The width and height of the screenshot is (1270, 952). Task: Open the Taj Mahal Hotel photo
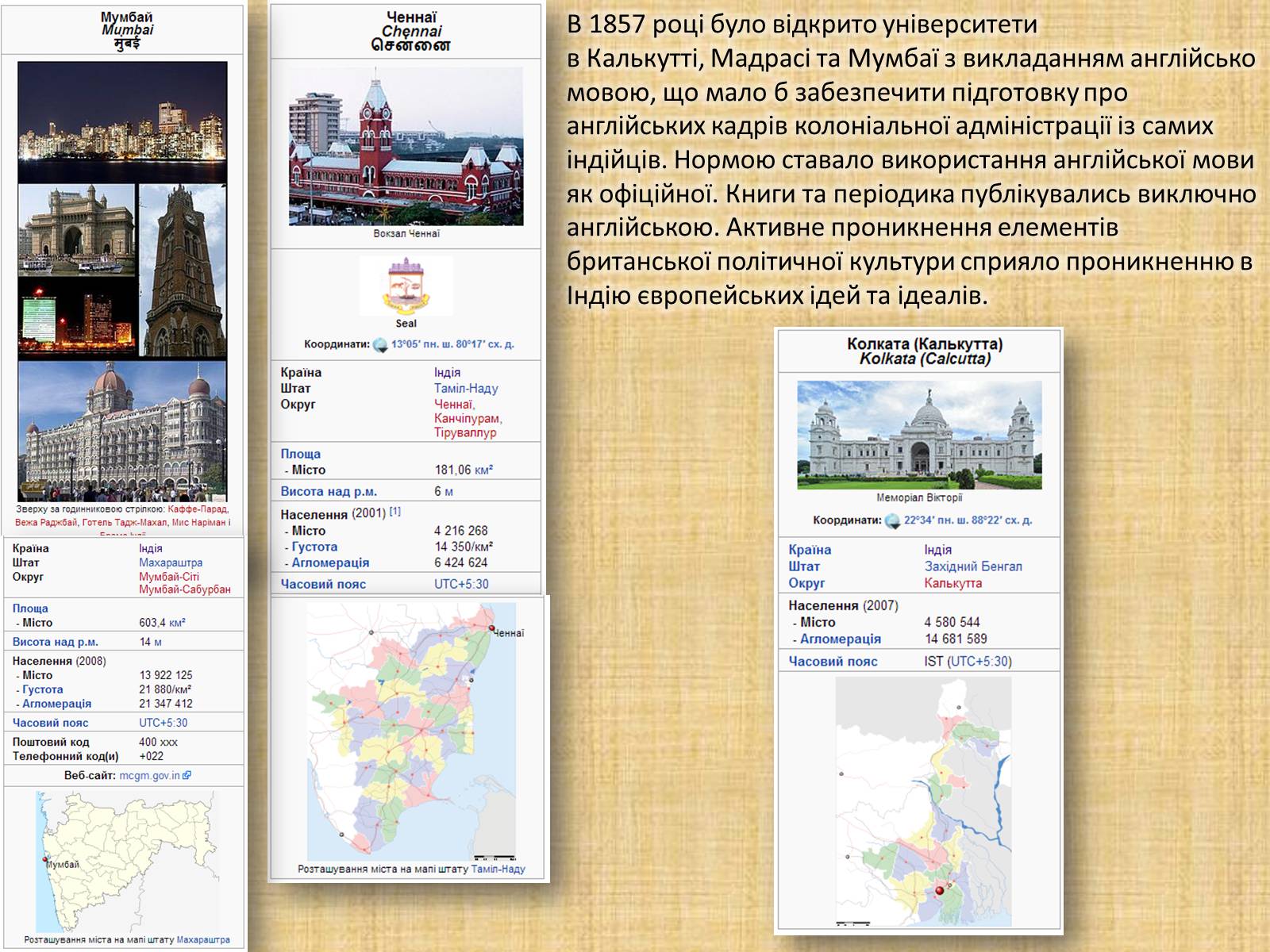point(122,432)
